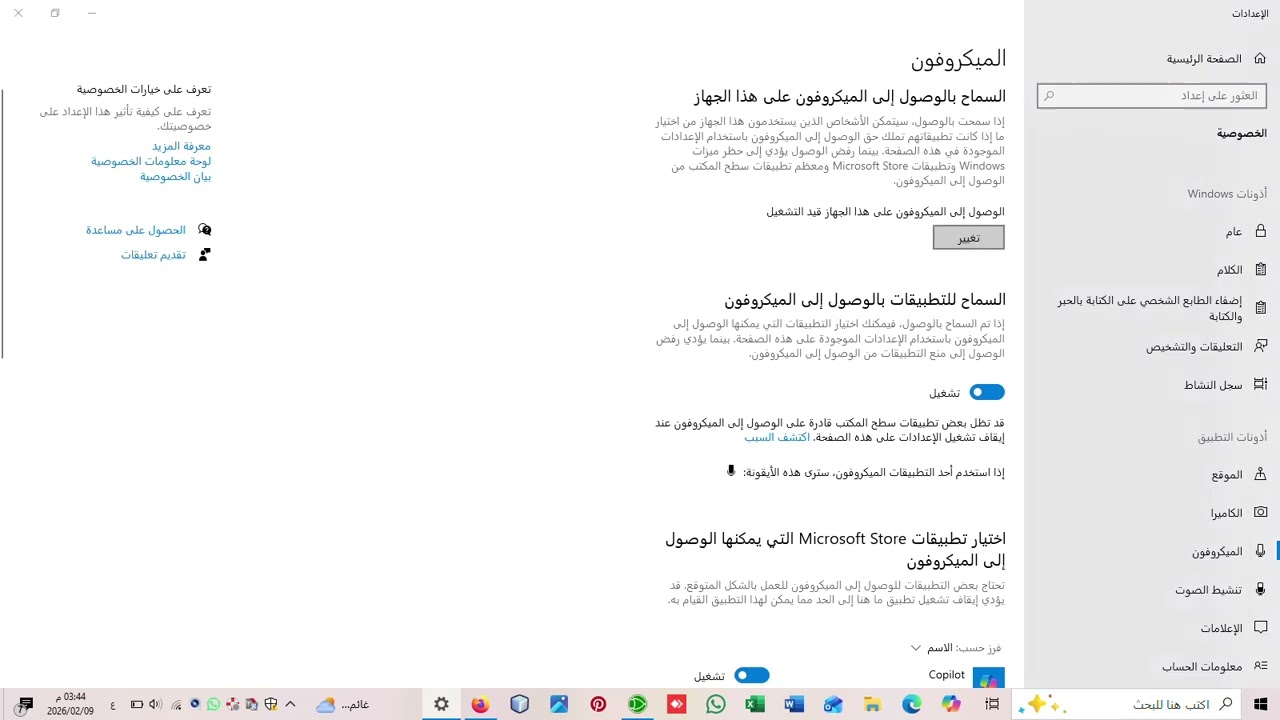Click the Windows Start button
Screen dimensions: 1280x720
[x=1260, y=704]
